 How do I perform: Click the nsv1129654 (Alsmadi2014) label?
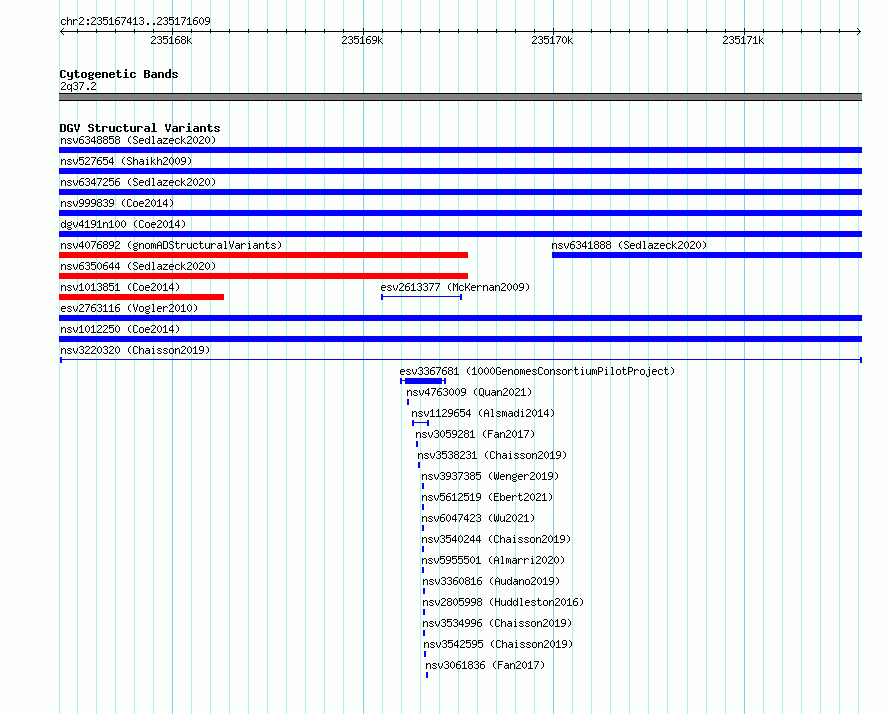(x=483, y=413)
